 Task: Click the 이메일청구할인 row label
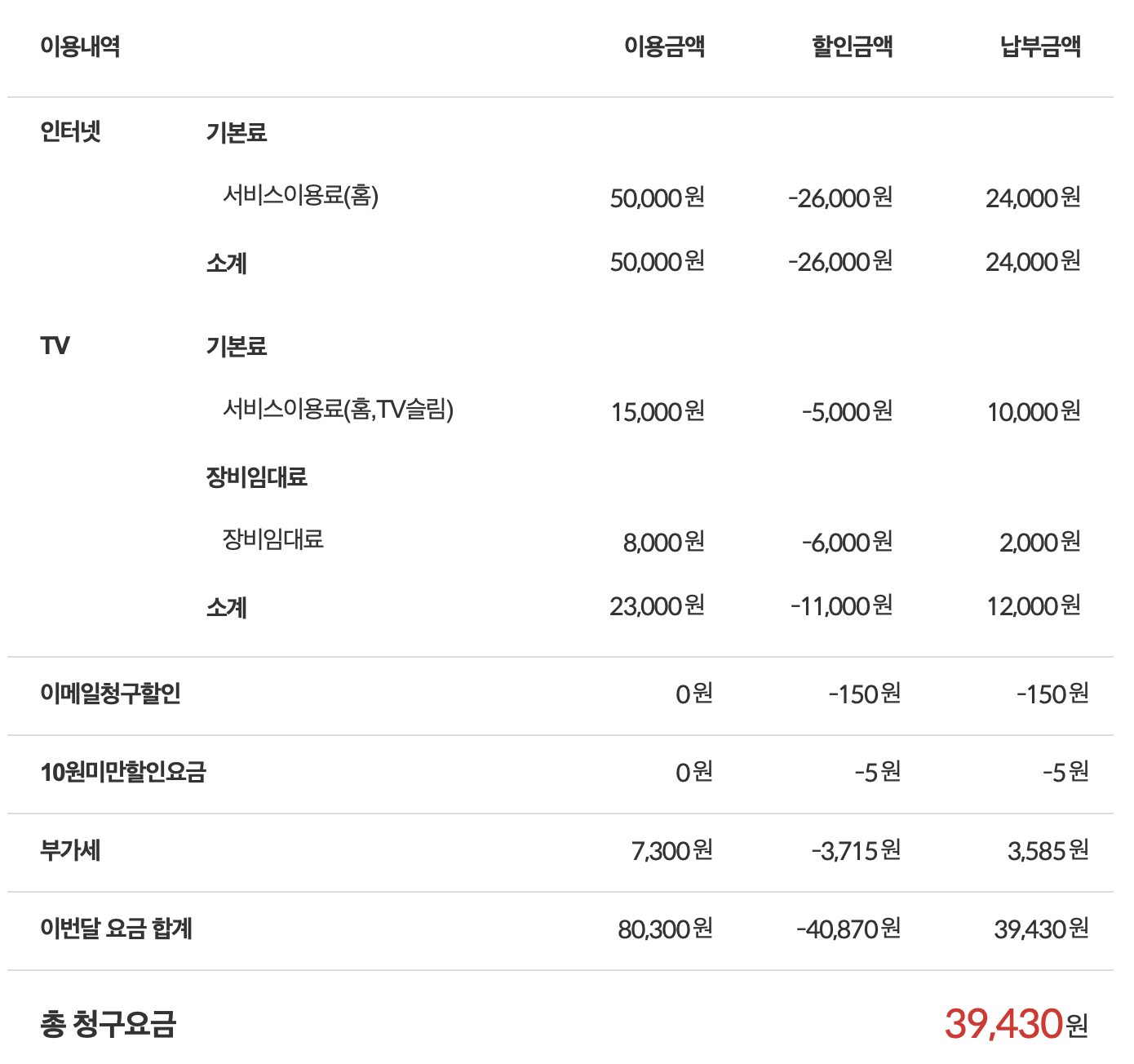click(110, 694)
